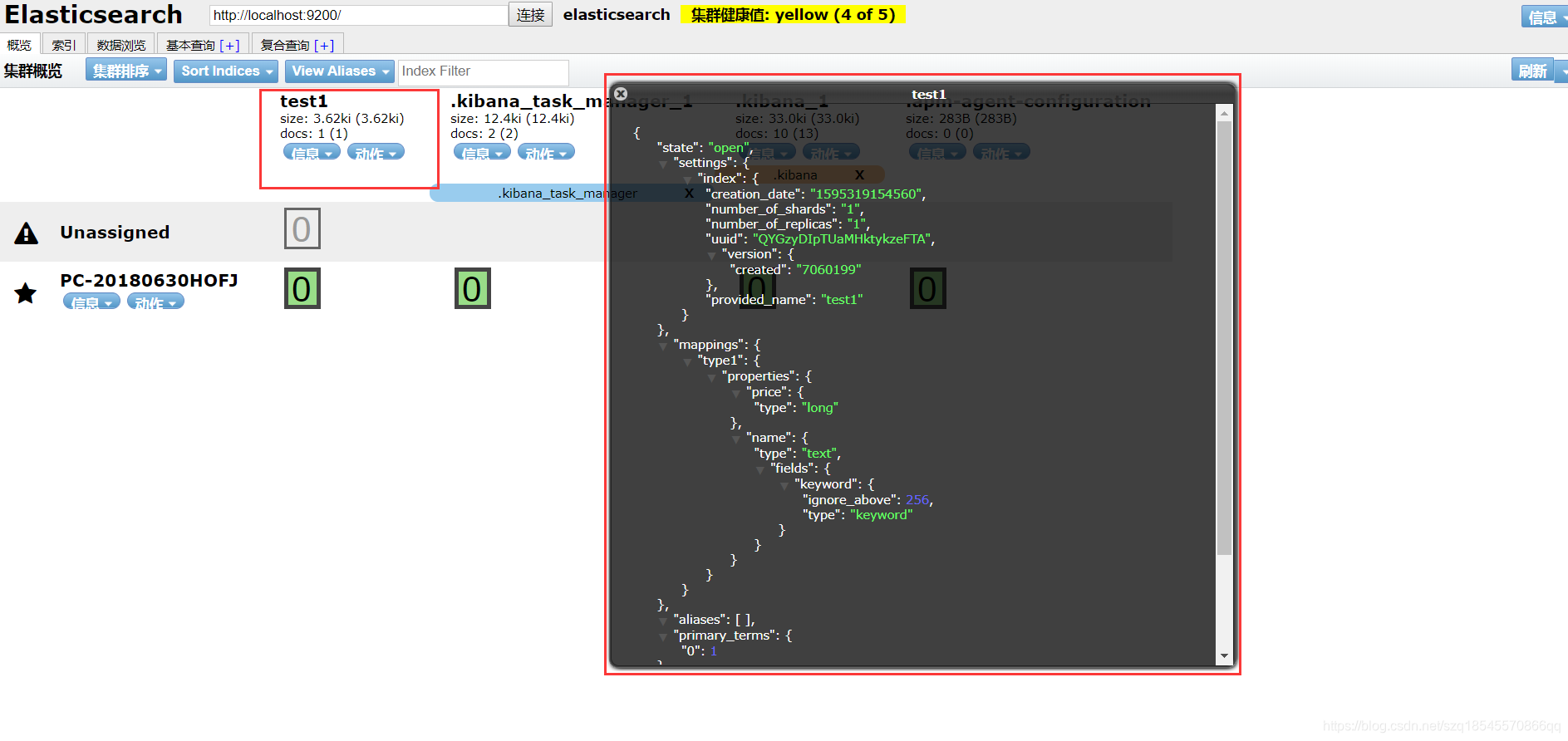This screenshot has width=1568, height=741.
Task: Collapse the "version" JSON node
Action: (x=711, y=256)
